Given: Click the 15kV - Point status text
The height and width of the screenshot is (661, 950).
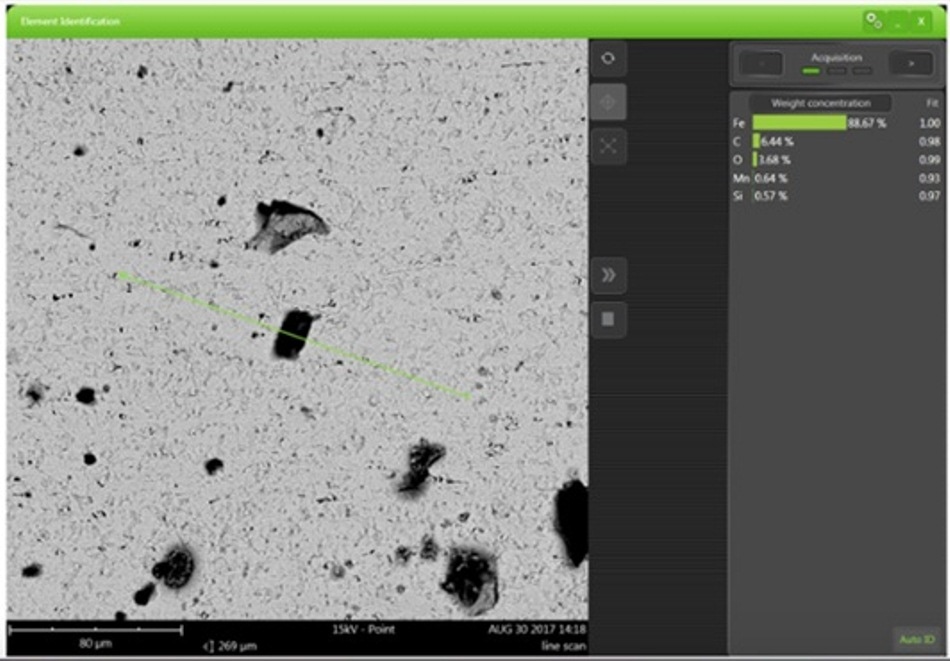Looking at the screenshot, I should click(363, 629).
